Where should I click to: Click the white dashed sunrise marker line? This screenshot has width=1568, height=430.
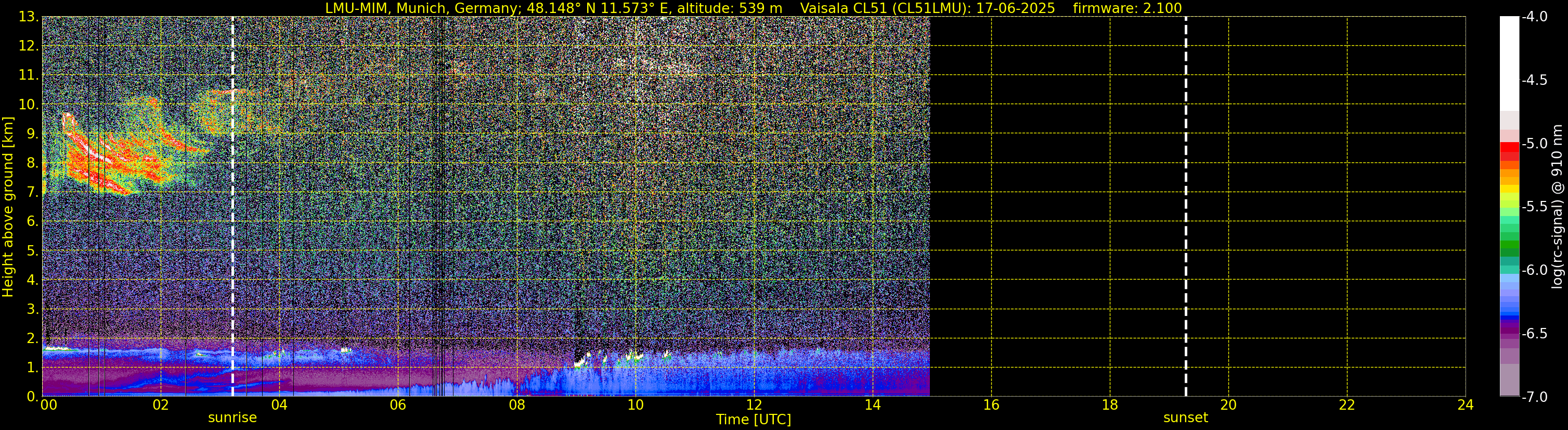[232, 207]
